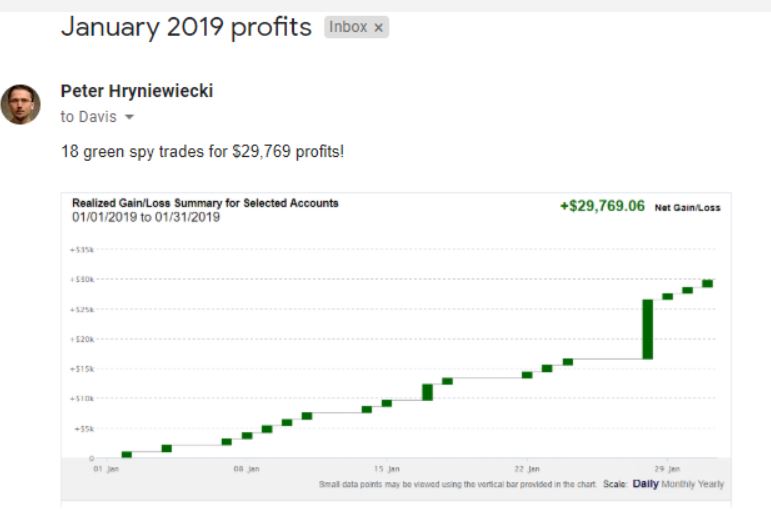Switch chart scale to Monthly
The width and height of the screenshot is (771, 516).
[x=677, y=484]
